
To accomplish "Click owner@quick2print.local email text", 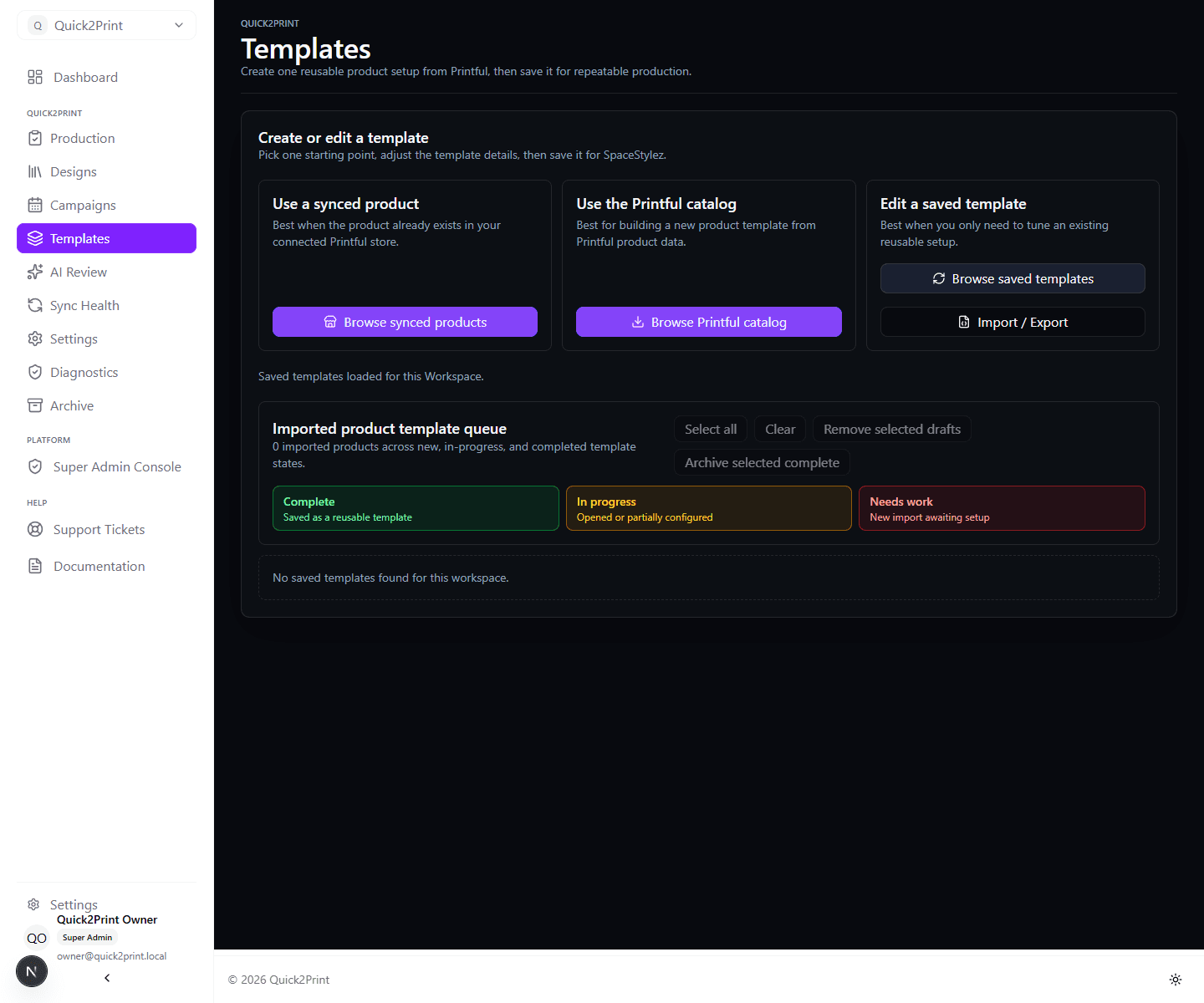I will point(112,956).
